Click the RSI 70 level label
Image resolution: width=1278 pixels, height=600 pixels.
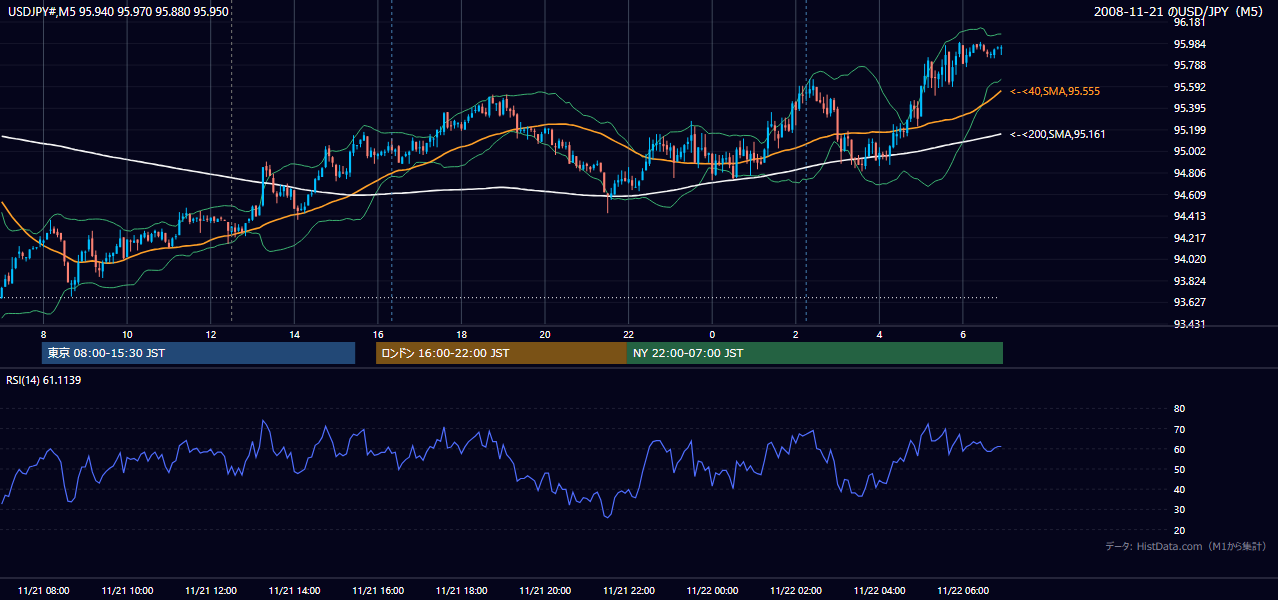point(1179,430)
